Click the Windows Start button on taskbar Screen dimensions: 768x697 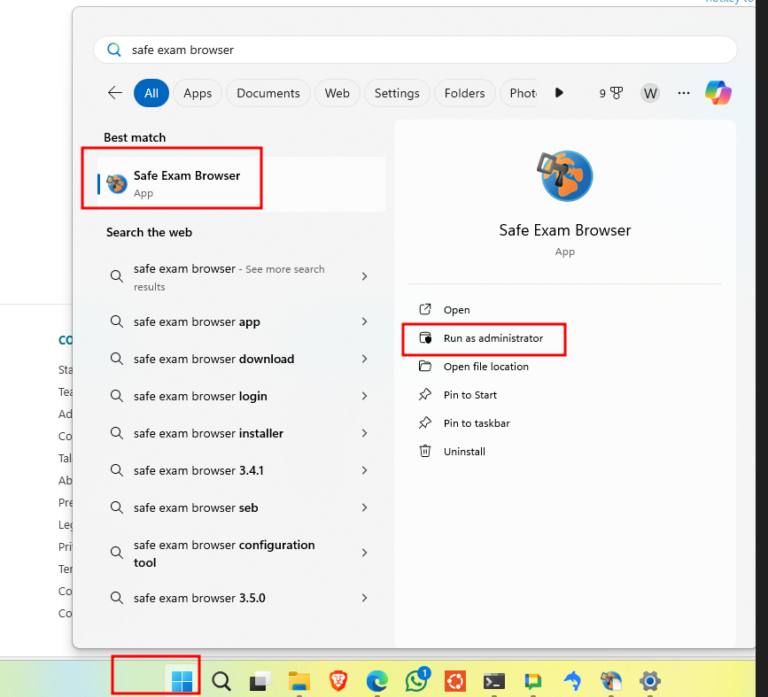[x=182, y=680]
